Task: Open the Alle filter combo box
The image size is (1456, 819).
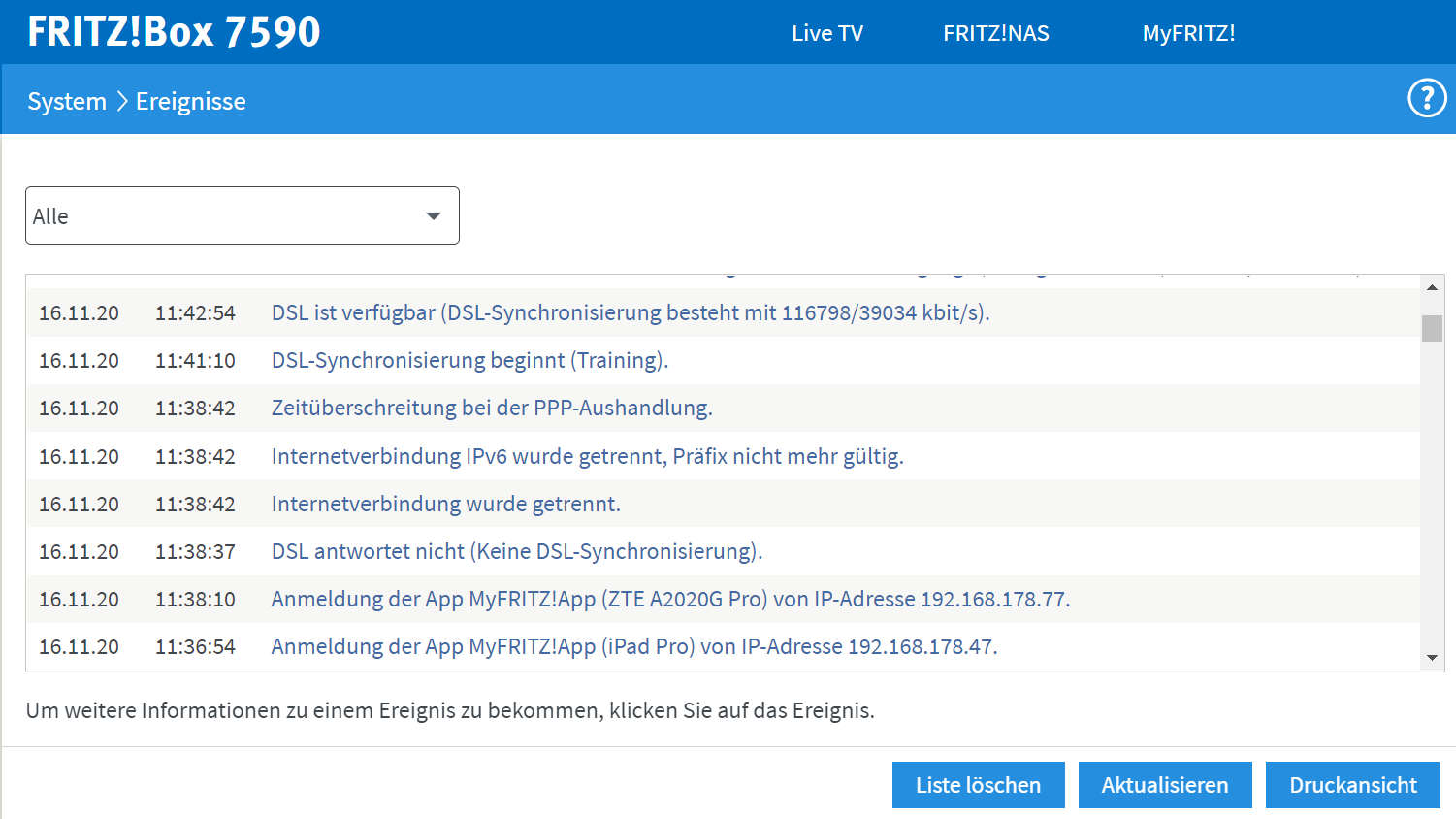Action: click(x=243, y=214)
